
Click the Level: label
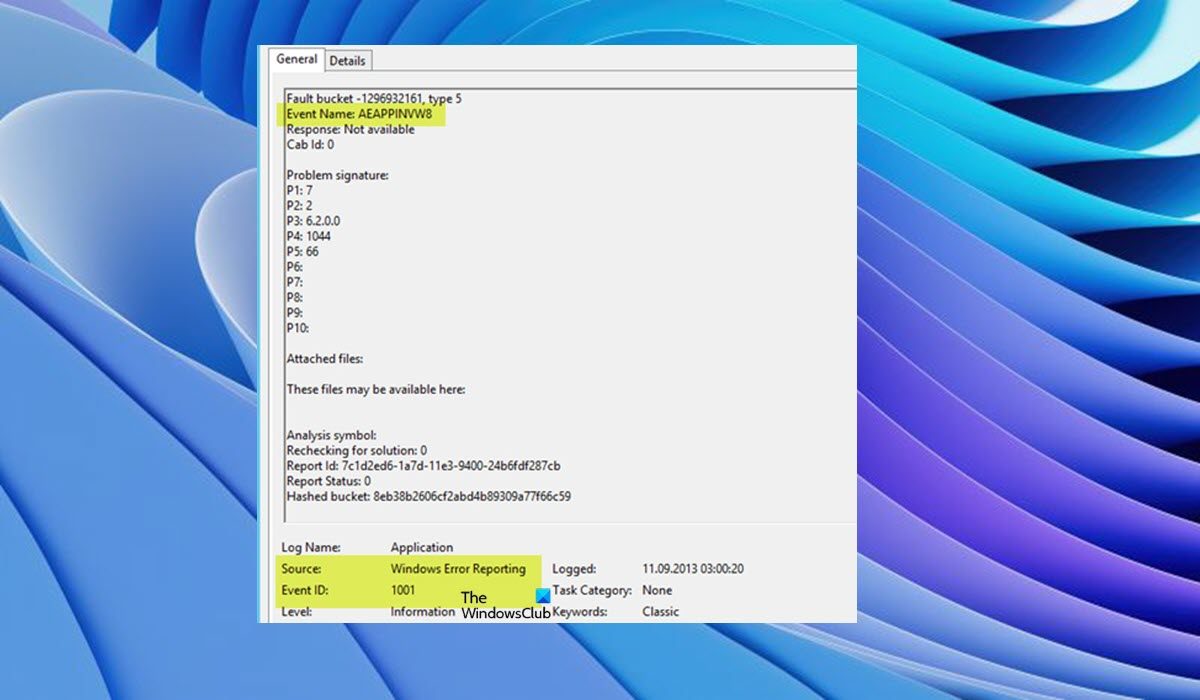(297, 611)
